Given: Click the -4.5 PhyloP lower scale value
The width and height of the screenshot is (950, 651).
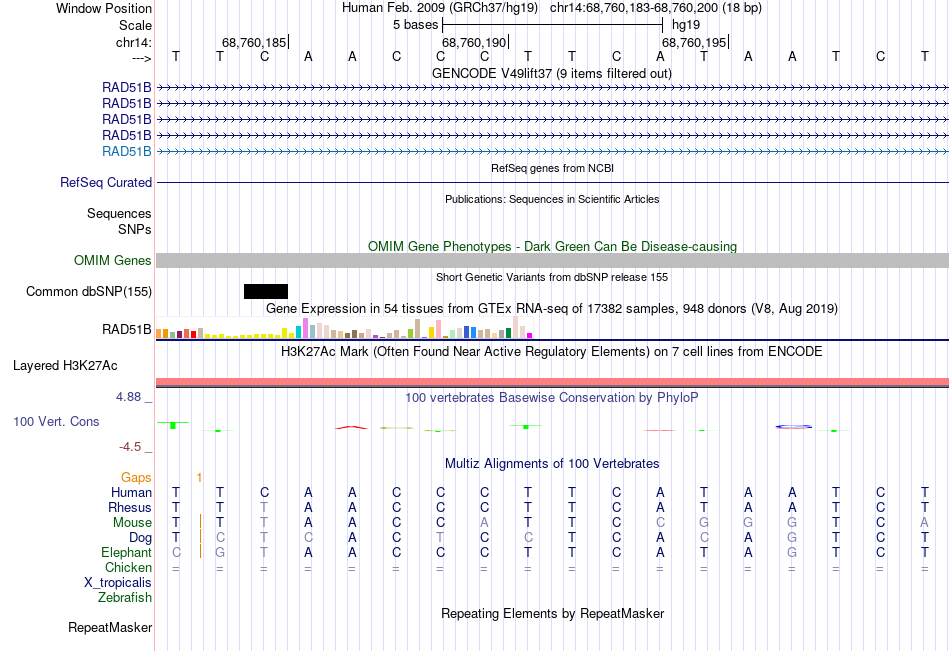Looking at the screenshot, I should pos(130,447).
